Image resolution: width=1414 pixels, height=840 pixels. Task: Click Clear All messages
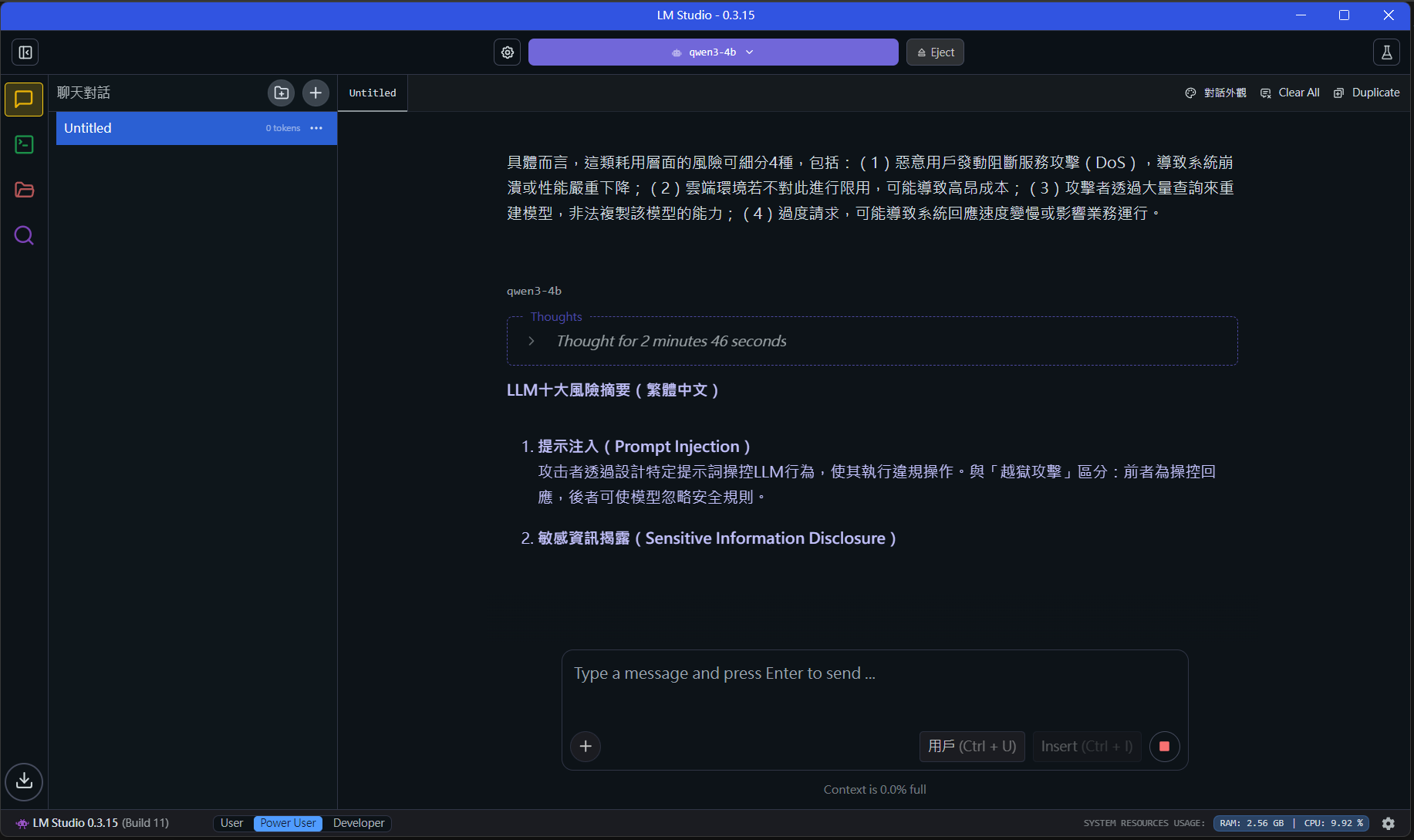click(x=1290, y=93)
